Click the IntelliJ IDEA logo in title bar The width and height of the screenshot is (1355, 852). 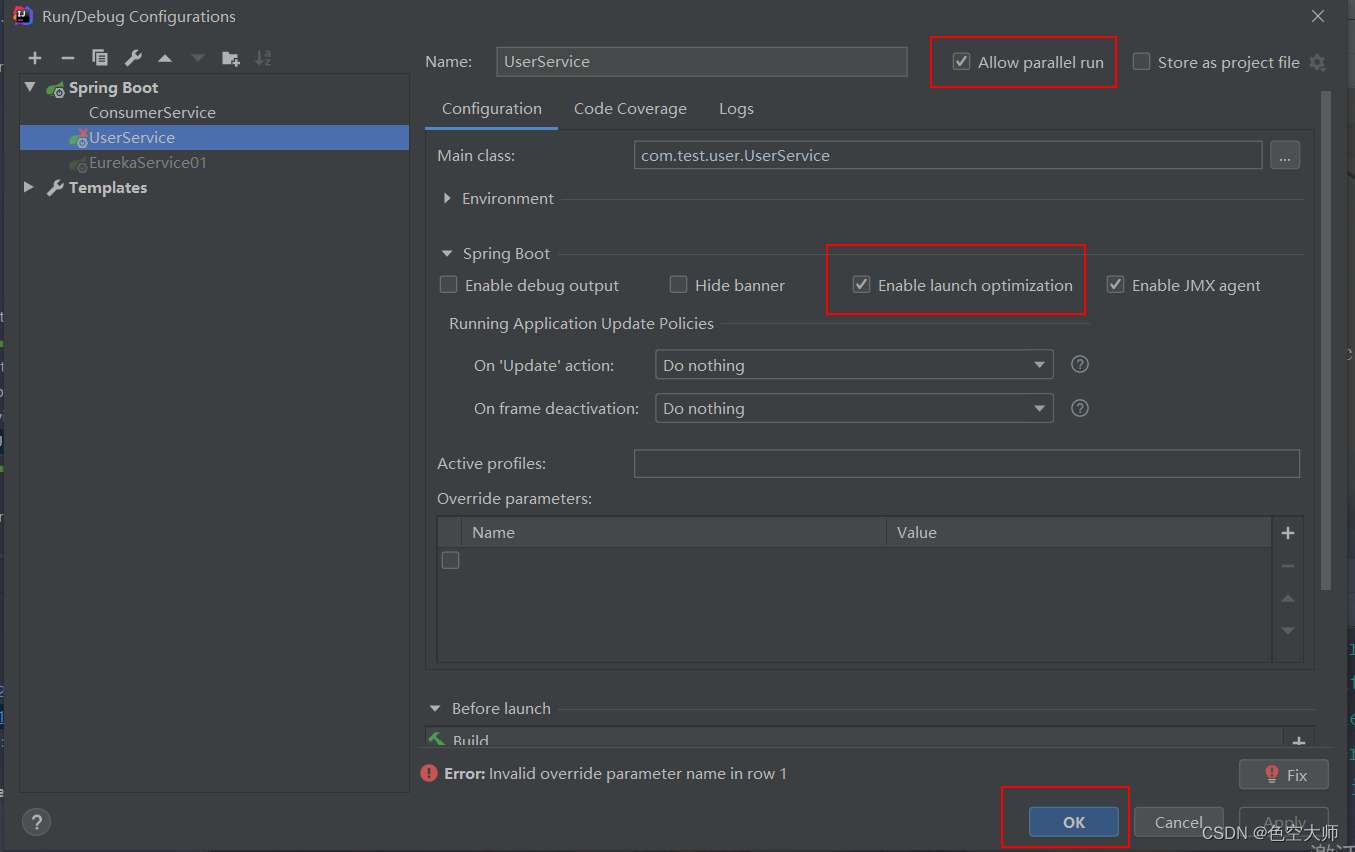pos(22,15)
